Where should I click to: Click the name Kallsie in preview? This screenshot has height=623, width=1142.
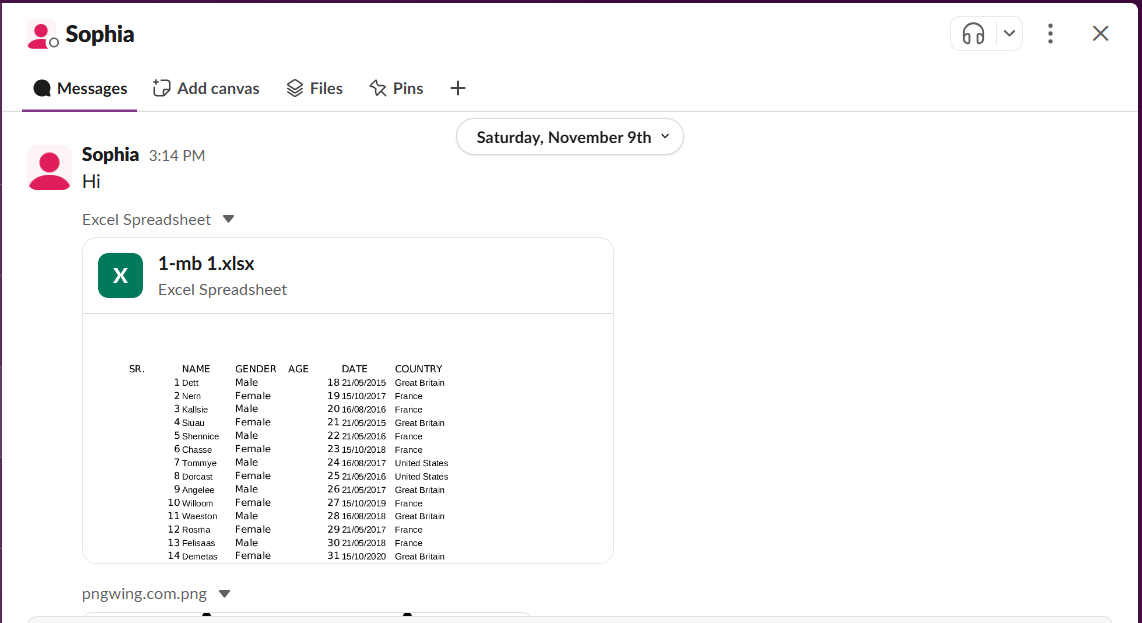[x=195, y=410]
